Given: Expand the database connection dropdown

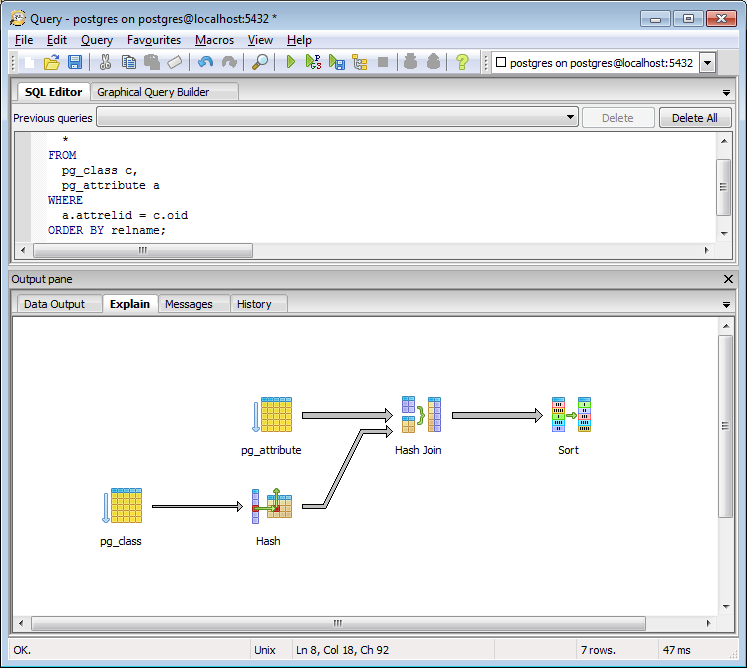Looking at the screenshot, I should click(x=707, y=63).
